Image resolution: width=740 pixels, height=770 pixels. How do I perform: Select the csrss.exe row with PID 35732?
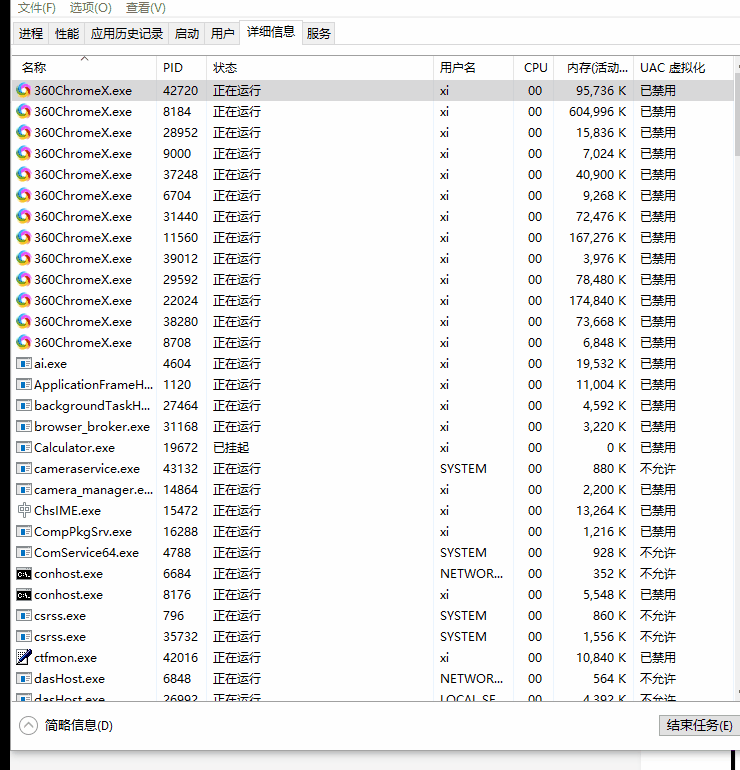pyautogui.click(x=373, y=636)
